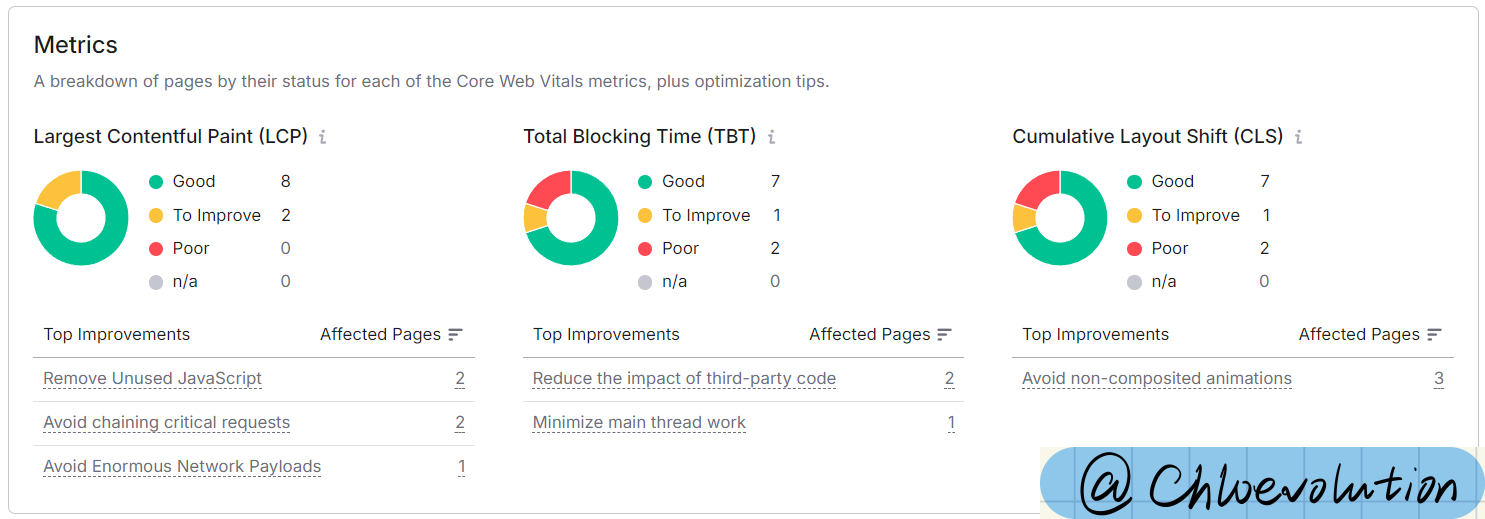Click the info icon beside Largest Contentful Paint
This screenshot has width=1485, height=519.
(322, 137)
